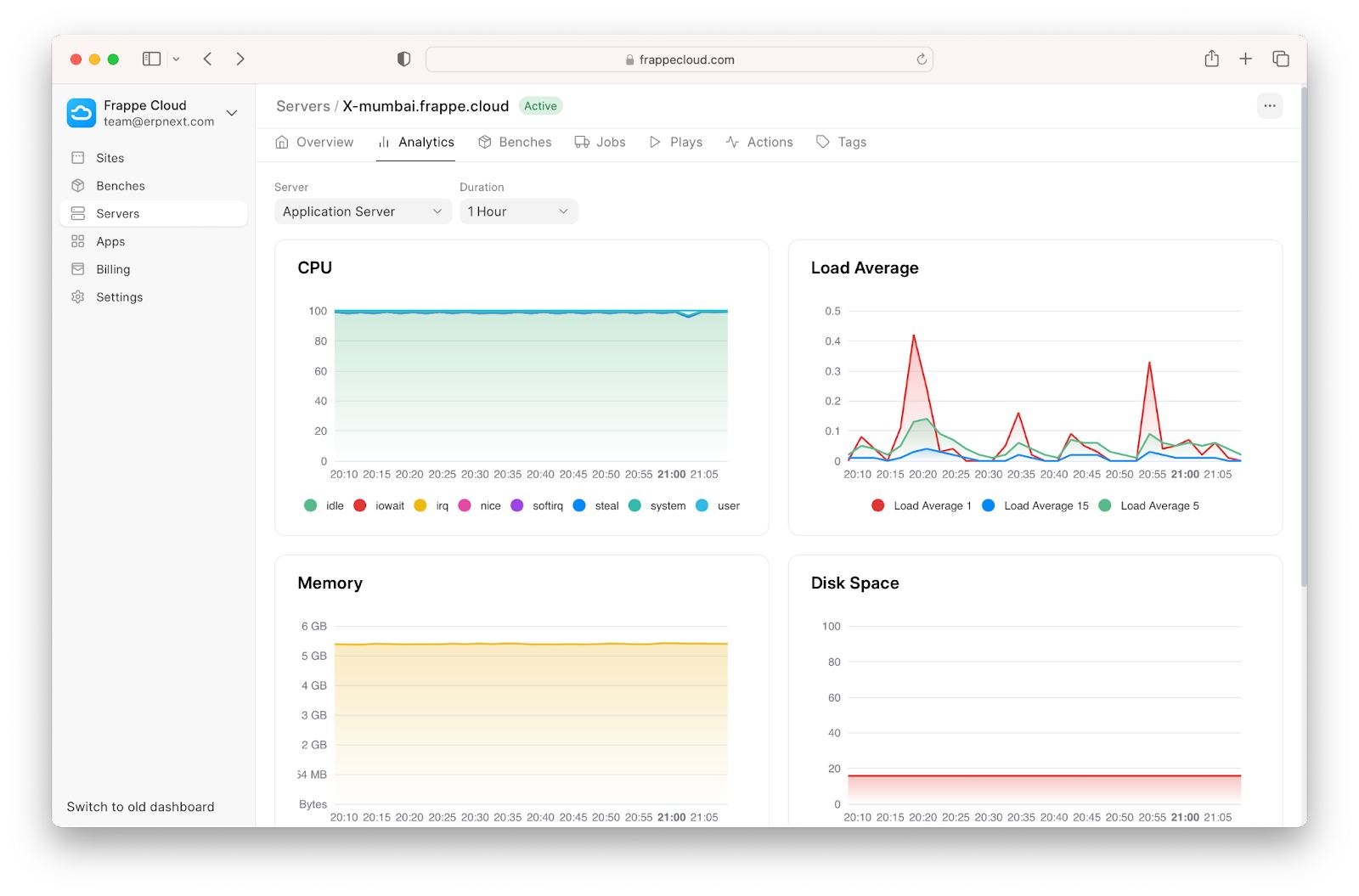Reload the page with refresh icon

[921, 59]
